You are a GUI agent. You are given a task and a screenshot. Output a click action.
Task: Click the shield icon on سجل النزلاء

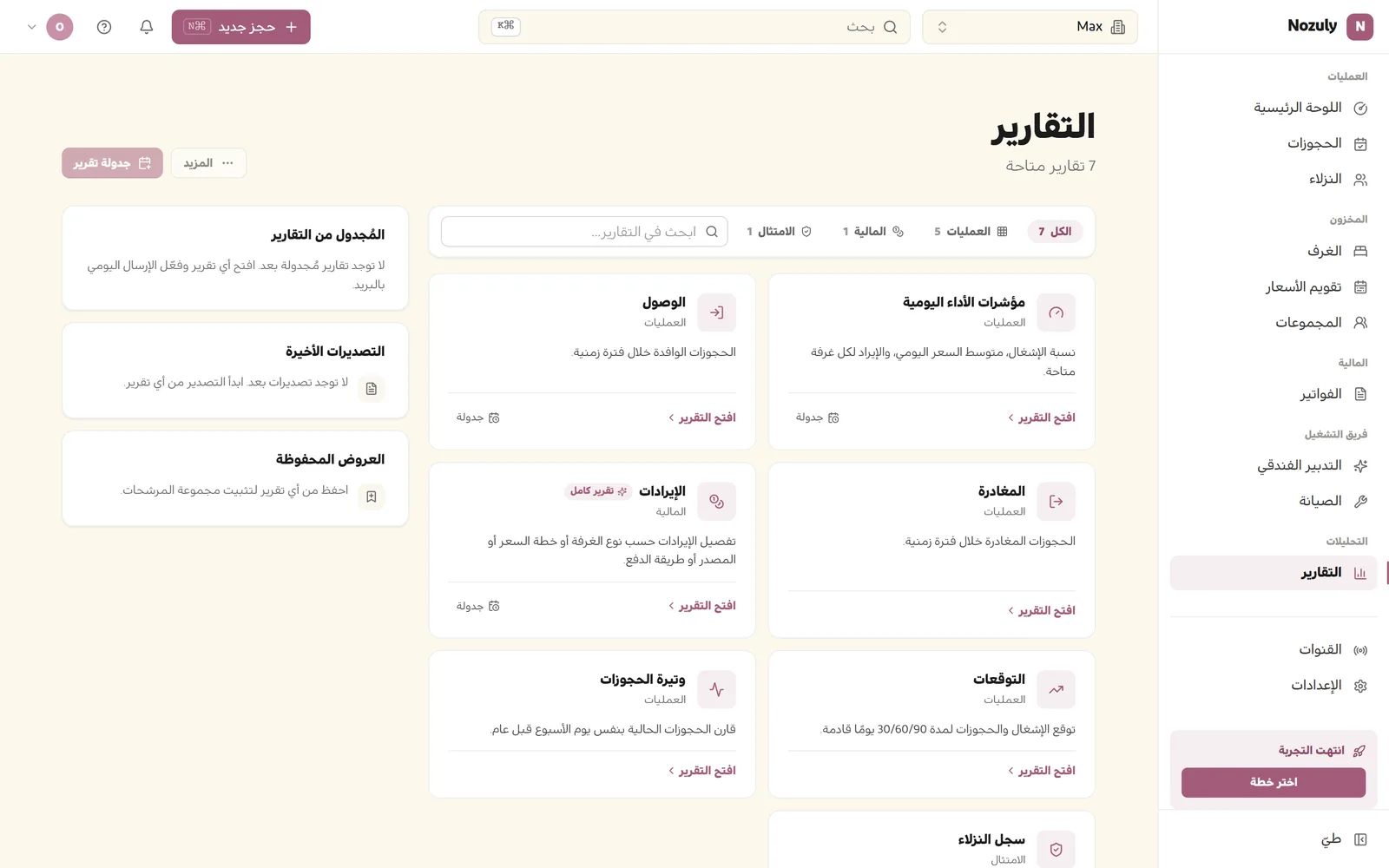pyautogui.click(x=1056, y=850)
